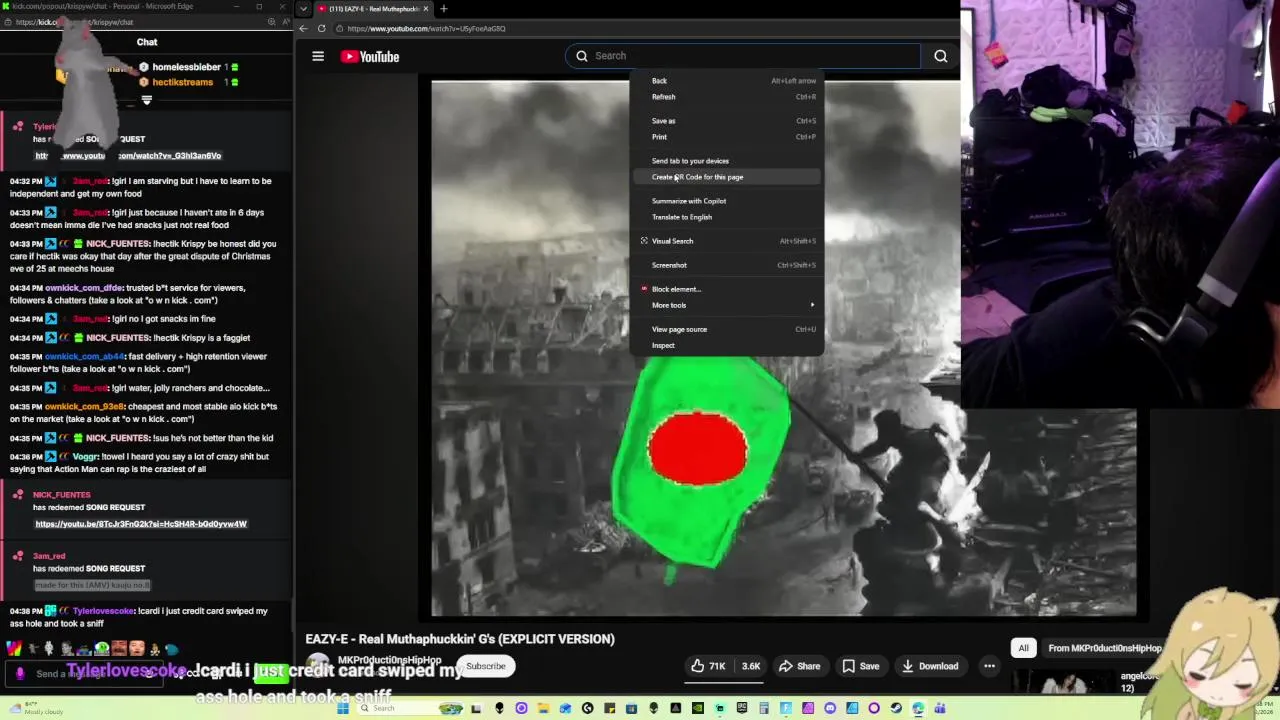Choose Create QR Code for this page
Screen dimensions: 1280x720
click(x=727, y=177)
